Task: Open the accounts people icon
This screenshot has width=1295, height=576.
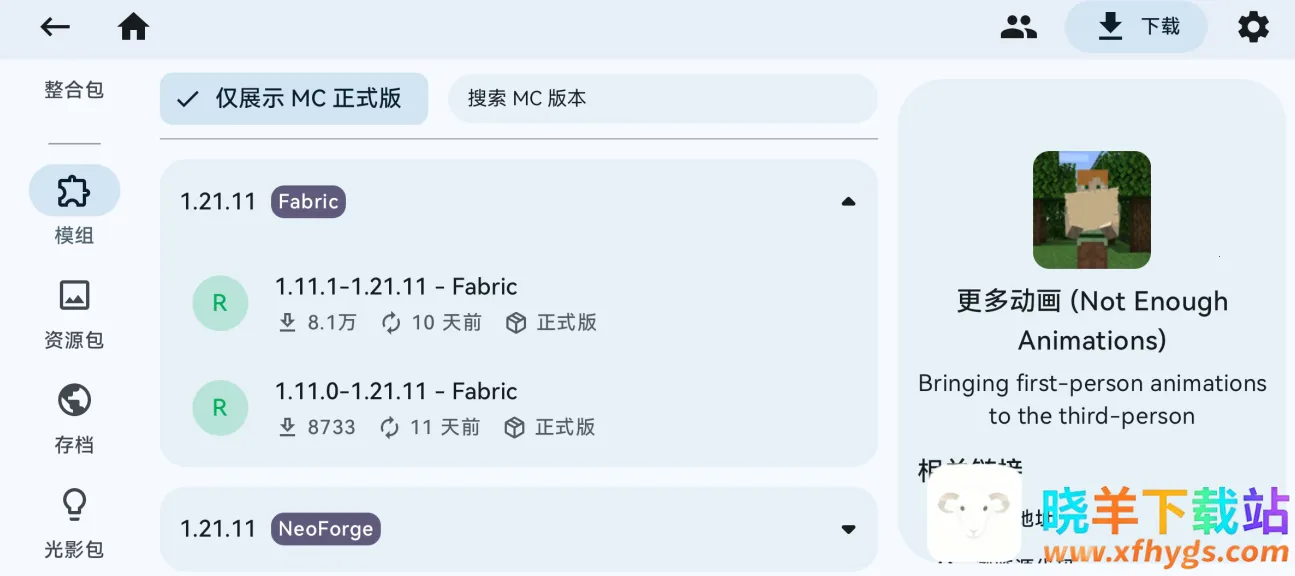Action: pyautogui.click(x=1018, y=27)
